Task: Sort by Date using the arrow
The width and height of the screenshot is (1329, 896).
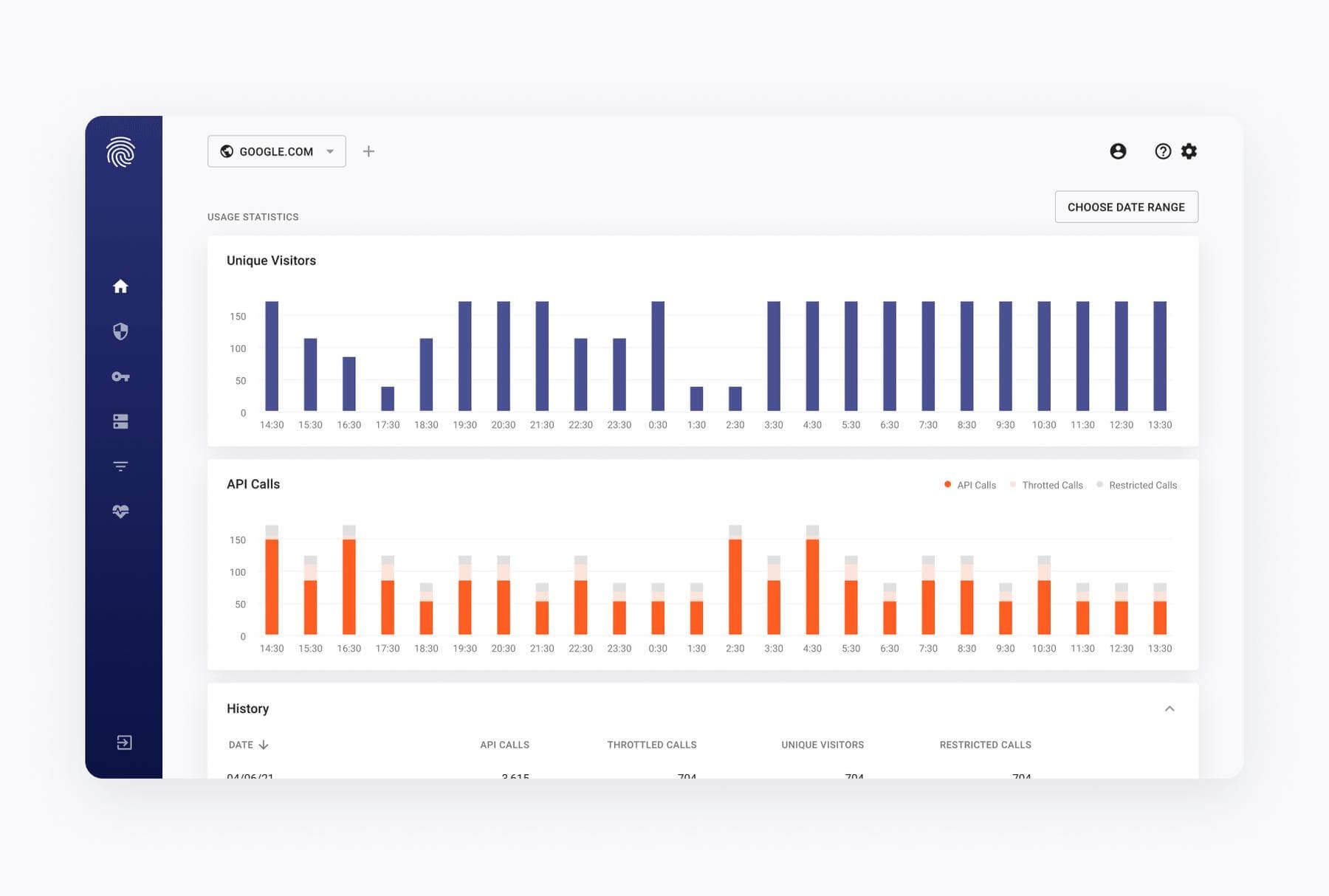Action: click(x=262, y=745)
